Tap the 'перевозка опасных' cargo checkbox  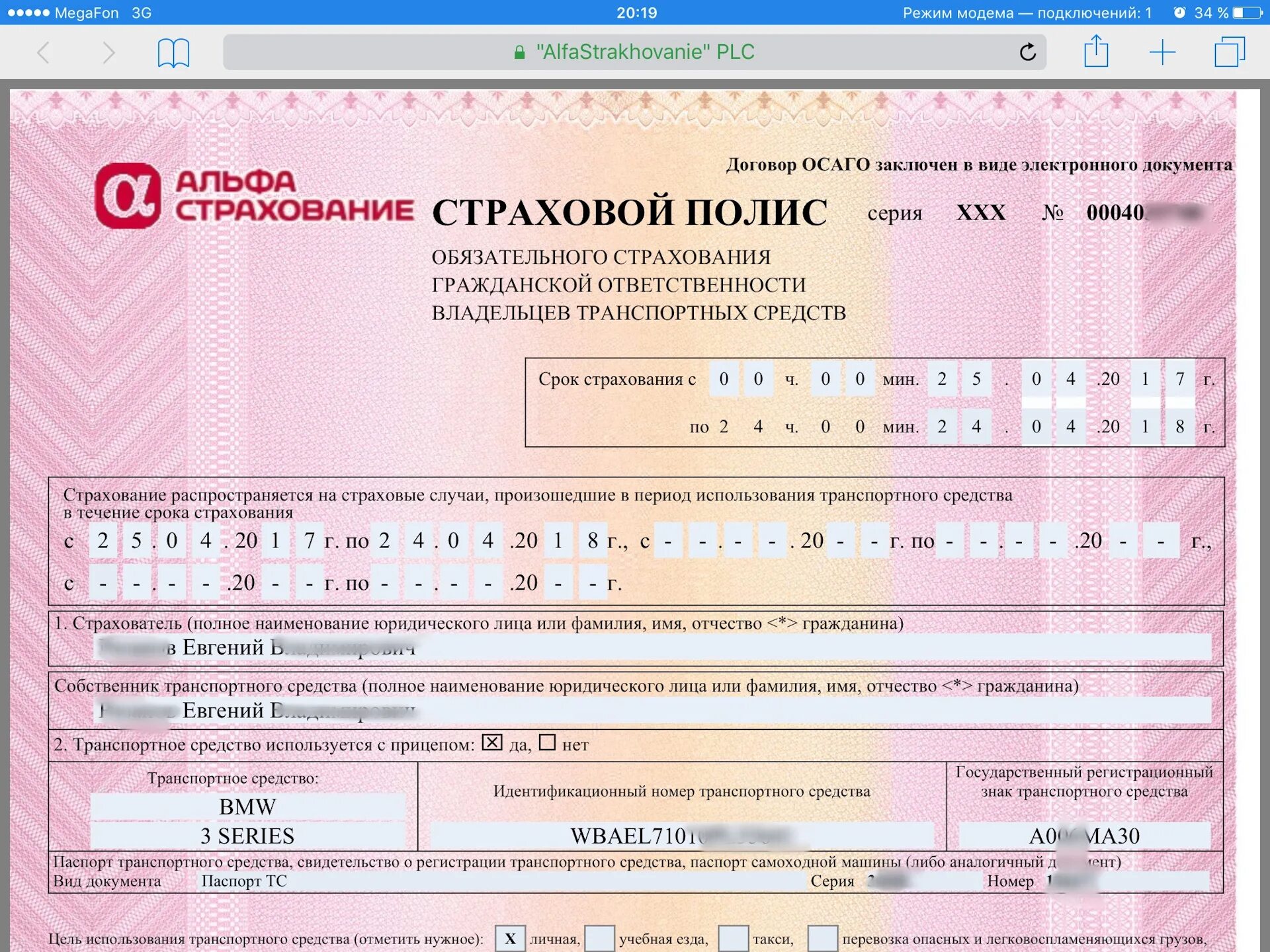[x=823, y=939]
